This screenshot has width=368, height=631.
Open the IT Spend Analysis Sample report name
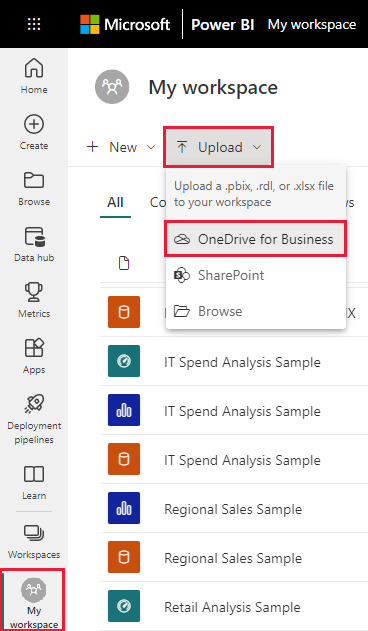(x=242, y=411)
